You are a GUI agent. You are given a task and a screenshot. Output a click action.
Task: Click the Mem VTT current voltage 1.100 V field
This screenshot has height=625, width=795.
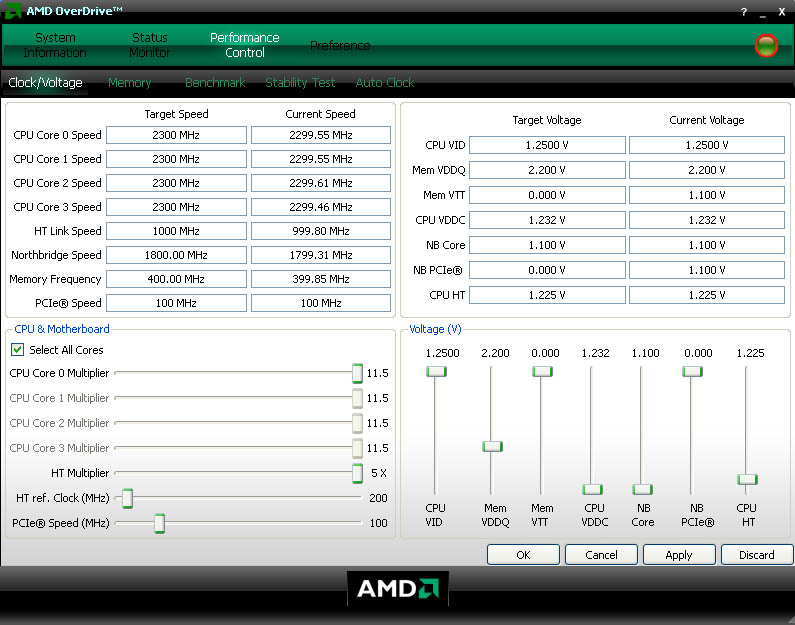pyautogui.click(x=707, y=195)
